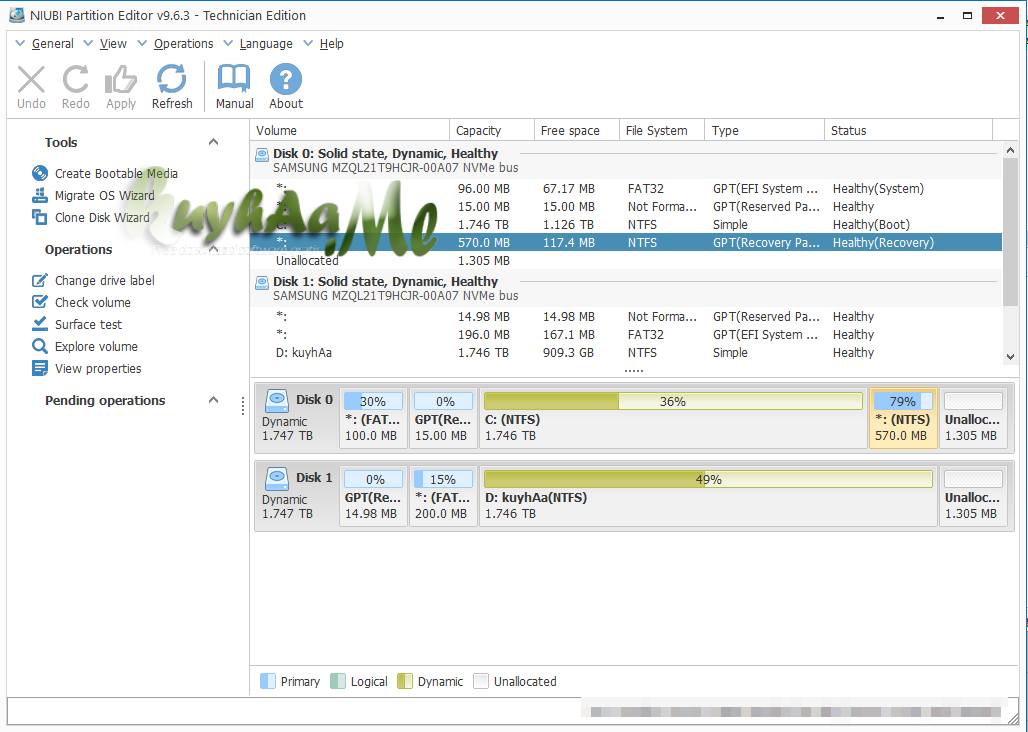This screenshot has width=1028, height=732.
Task: Click the Disk 1 icon in the disk map
Action: coord(277,478)
